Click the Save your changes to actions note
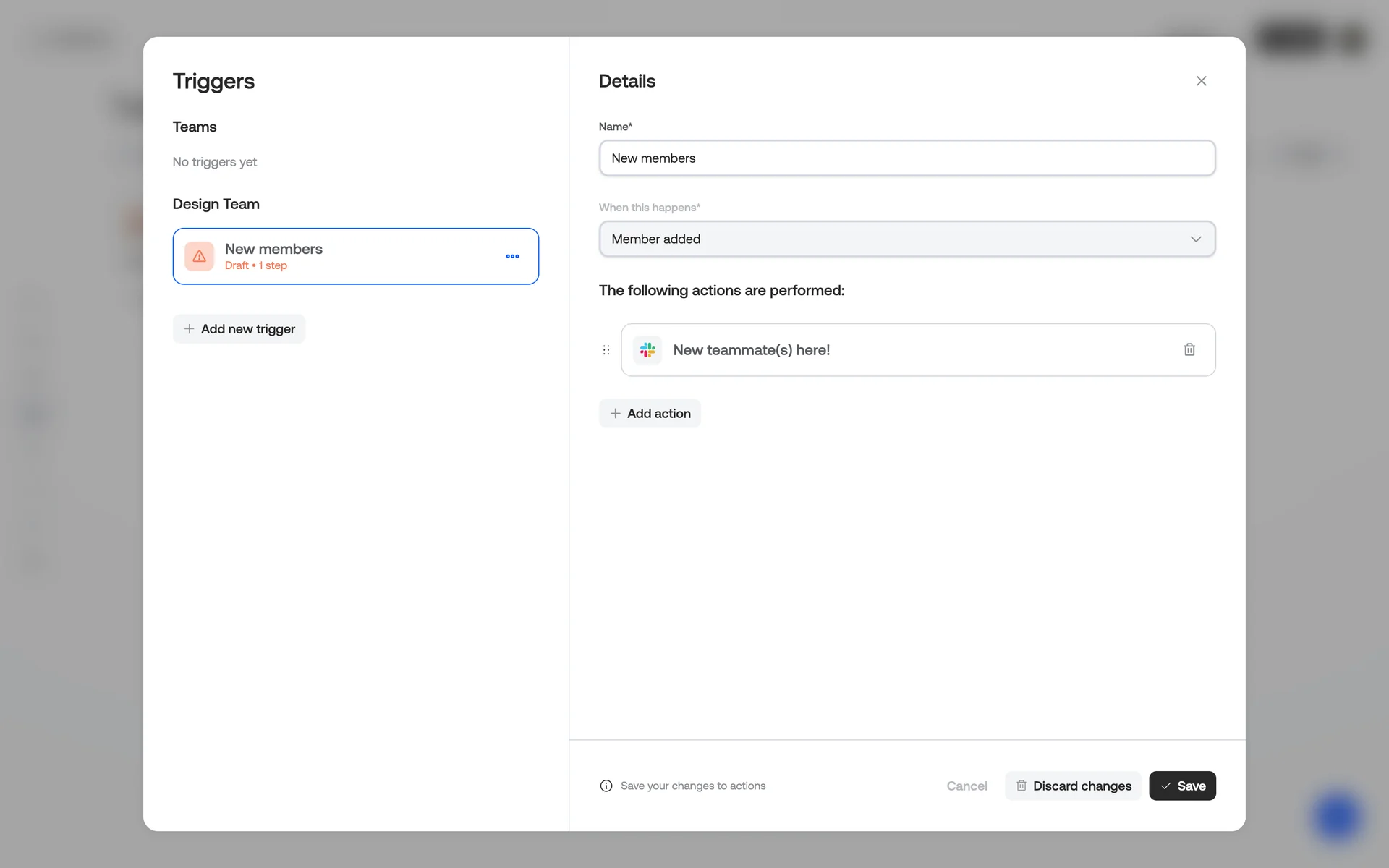Screen dimensions: 1389x868 tap(692, 786)
